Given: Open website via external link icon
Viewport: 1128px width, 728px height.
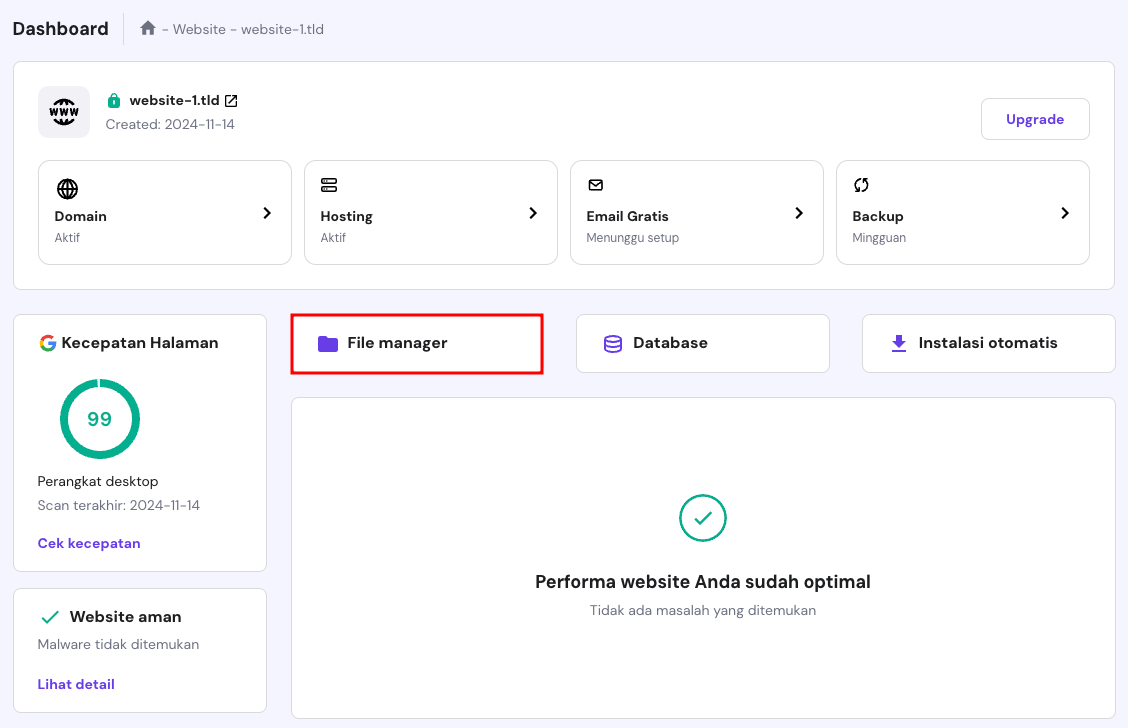Looking at the screenshot, I should point(231,100).
